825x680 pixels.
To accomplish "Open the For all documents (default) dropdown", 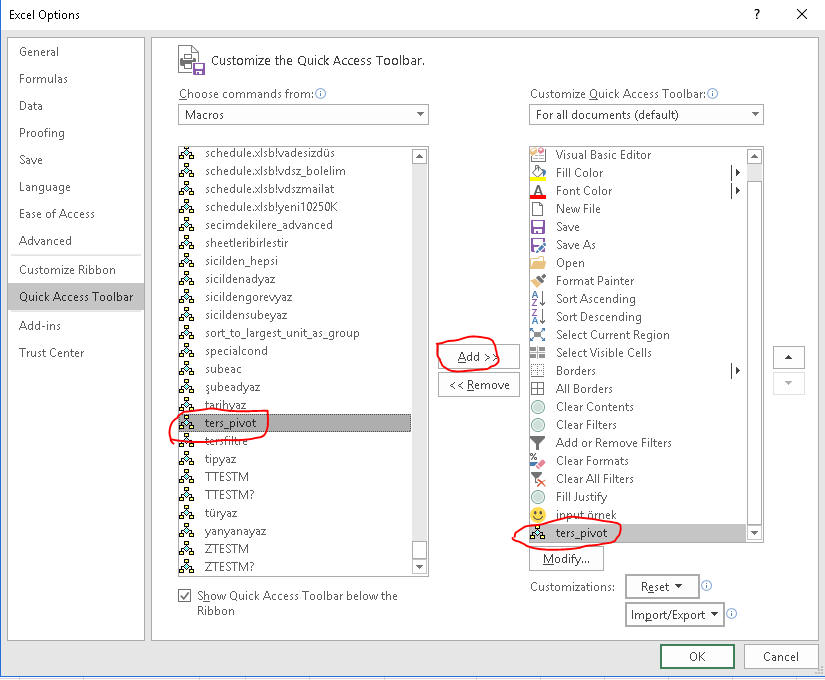I will pos(646,115).
